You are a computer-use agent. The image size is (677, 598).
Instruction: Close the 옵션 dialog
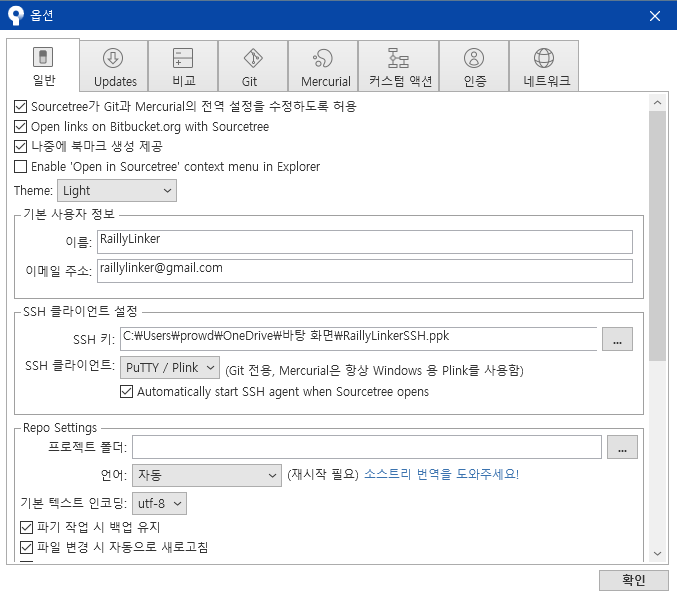coord(655,16)
